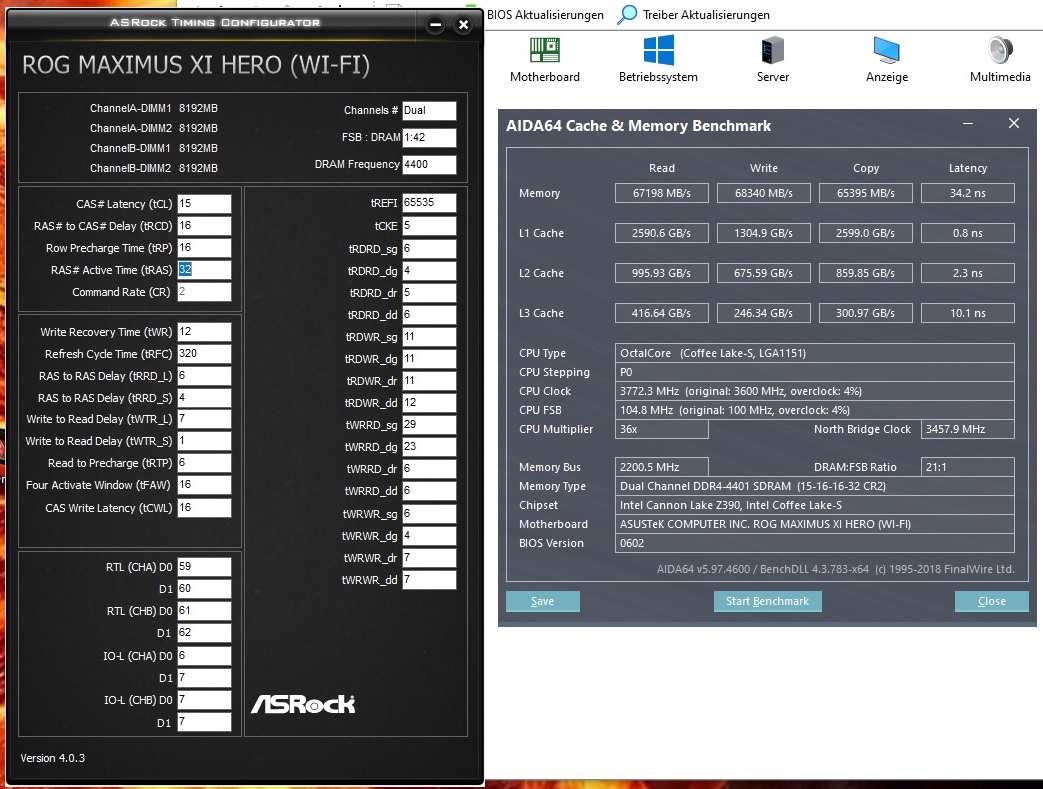Click the tREFI value field
Viewport: 1043px width, 789px height.
point(429,202)
